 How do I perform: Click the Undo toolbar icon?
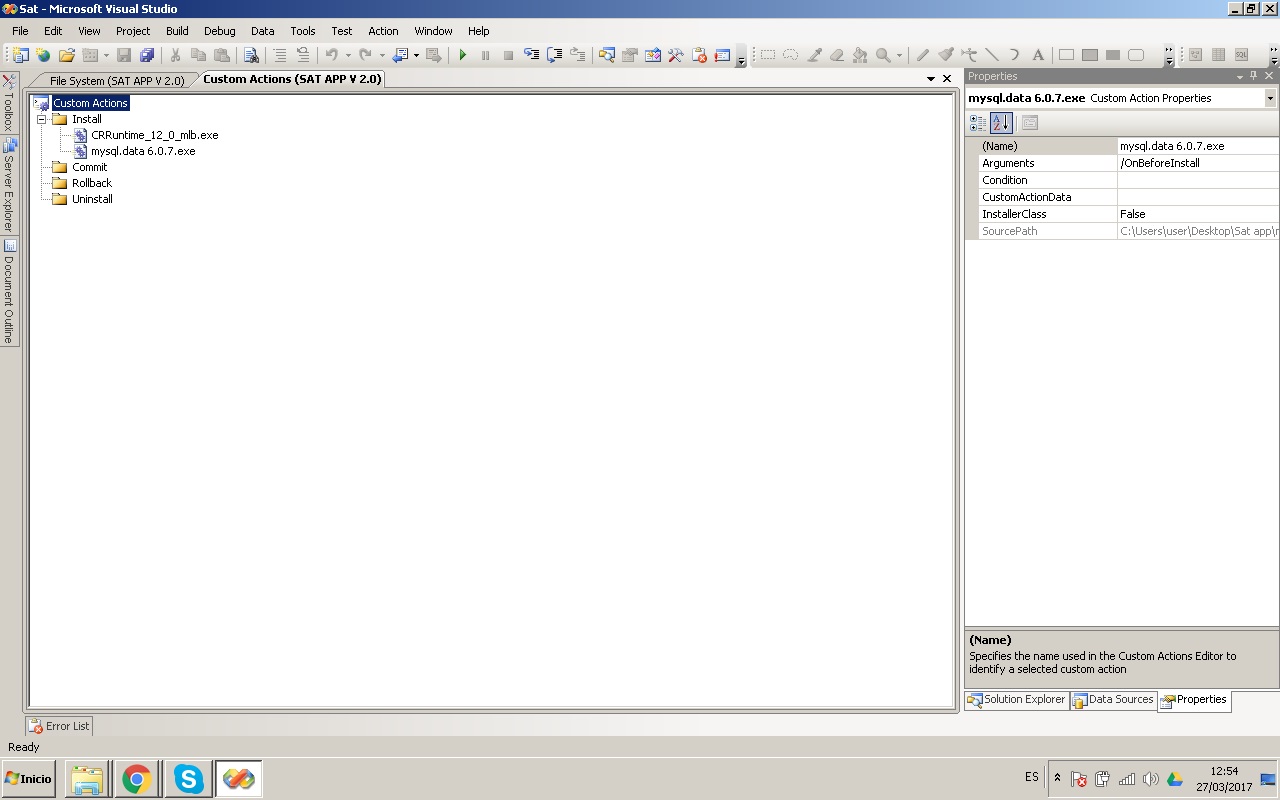[x=332, y=55]
